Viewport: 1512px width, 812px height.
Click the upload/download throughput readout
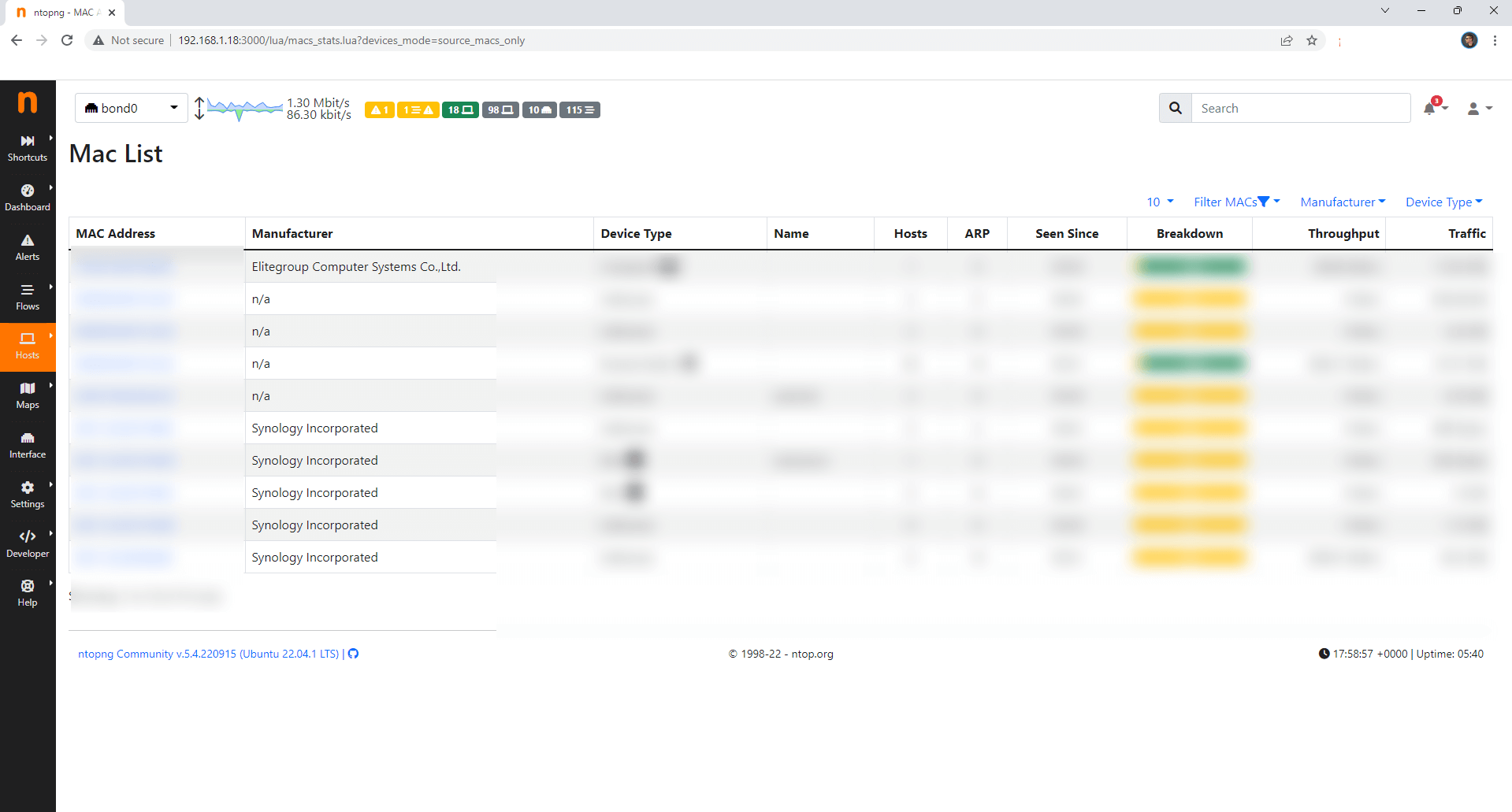pyautogui.click(x=318, y=109)
